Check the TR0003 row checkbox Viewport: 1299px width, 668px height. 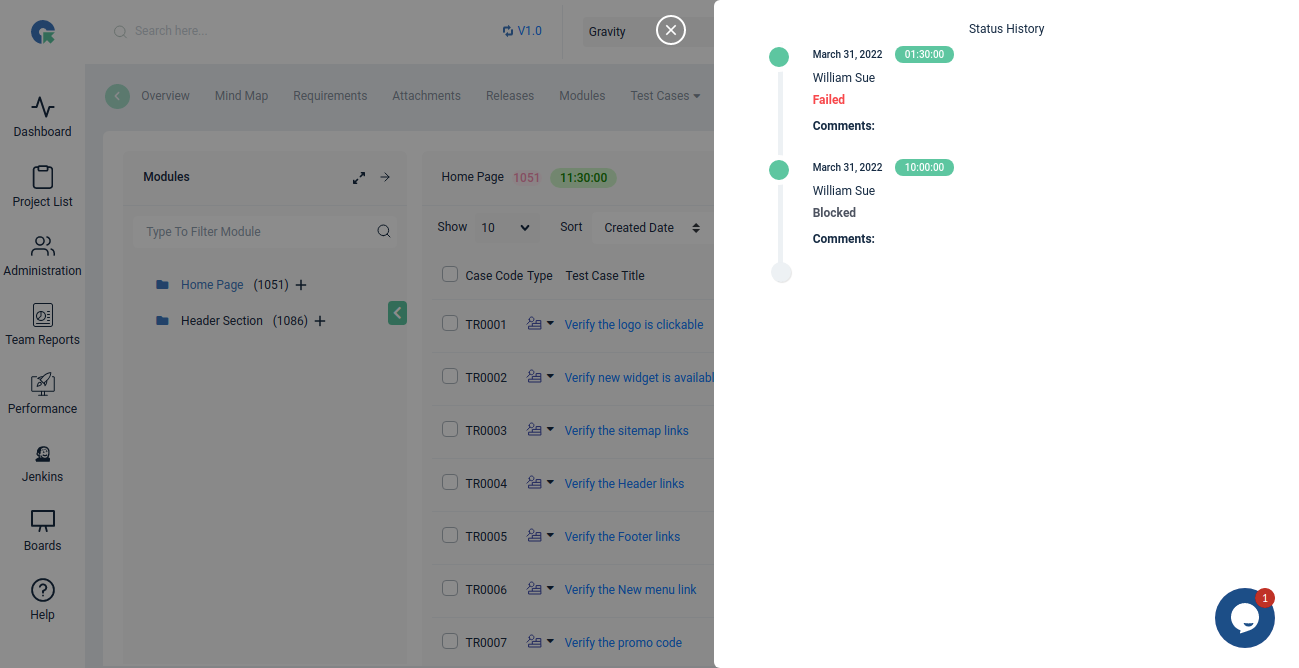click(450, 430)
